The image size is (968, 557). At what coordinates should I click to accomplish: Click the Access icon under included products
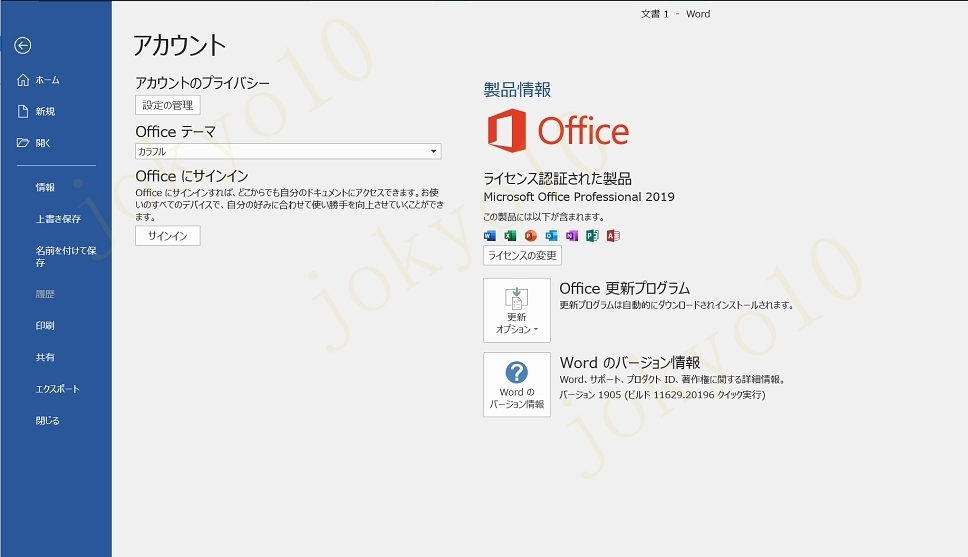point(613,236)
